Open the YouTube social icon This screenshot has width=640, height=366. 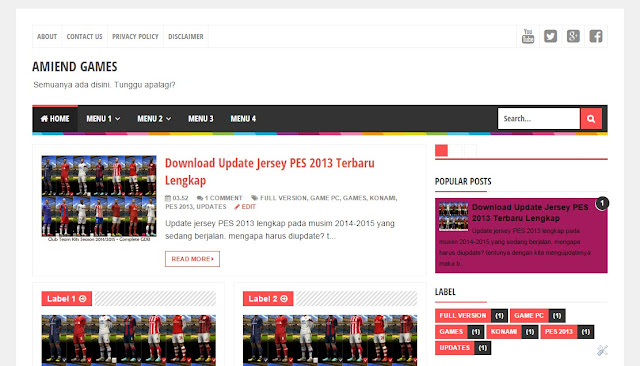tap(528, 36)
